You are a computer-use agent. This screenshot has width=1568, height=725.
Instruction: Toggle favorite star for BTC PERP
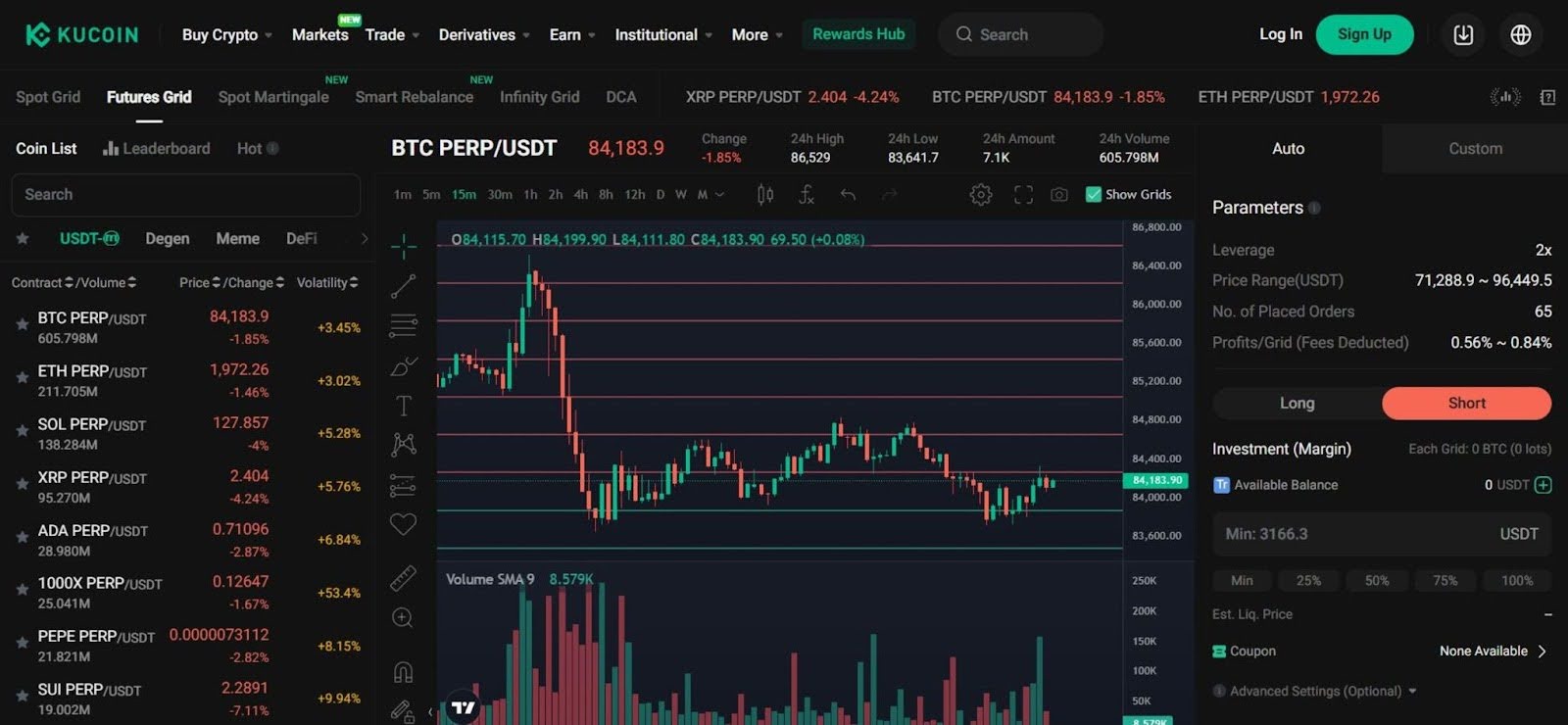(22, 324)
